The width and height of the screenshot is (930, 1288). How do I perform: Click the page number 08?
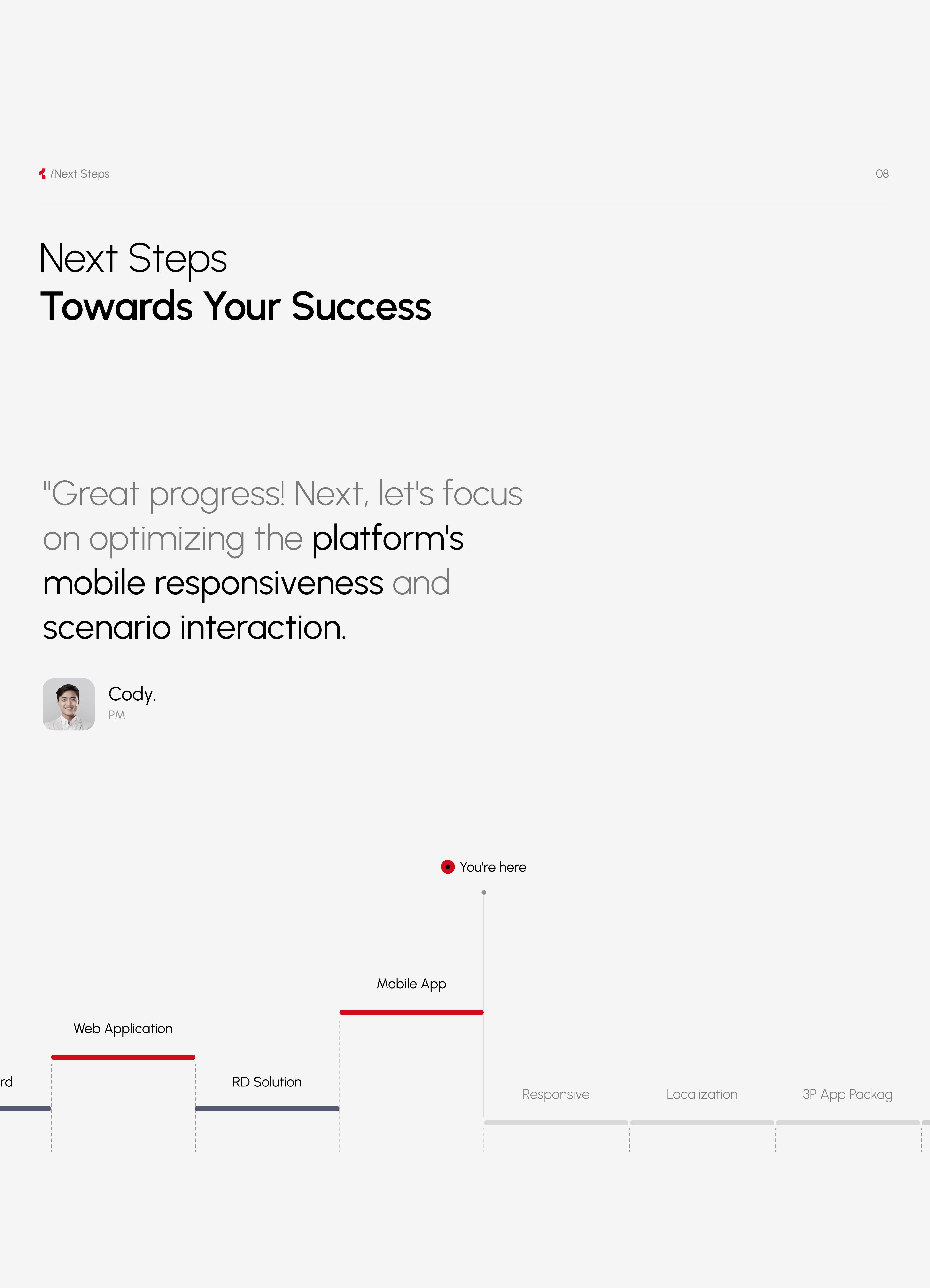point(882,174)
